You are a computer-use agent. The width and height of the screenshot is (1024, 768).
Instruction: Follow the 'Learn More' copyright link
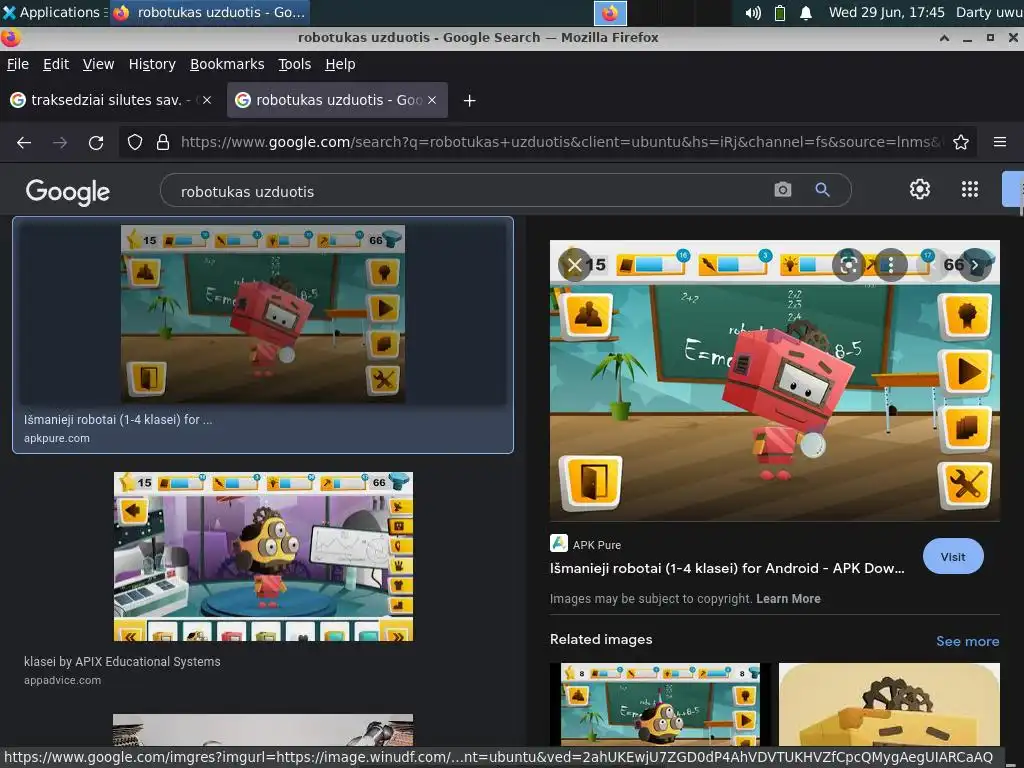788,599
